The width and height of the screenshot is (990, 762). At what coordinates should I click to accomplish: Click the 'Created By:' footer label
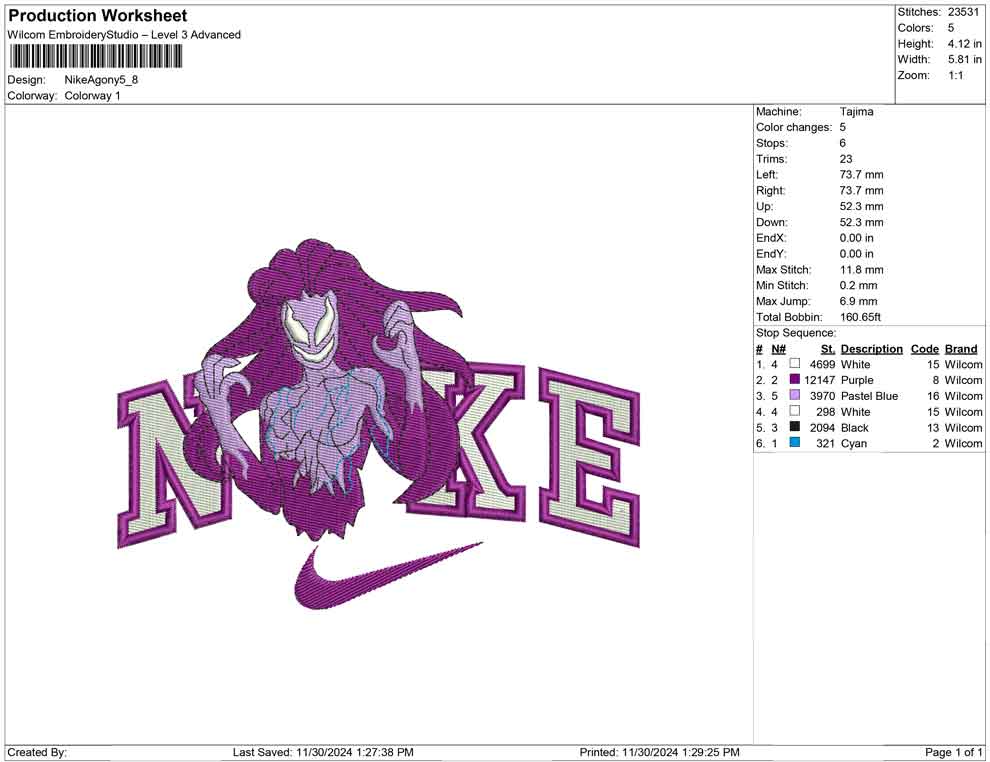[x=37, y=752]
